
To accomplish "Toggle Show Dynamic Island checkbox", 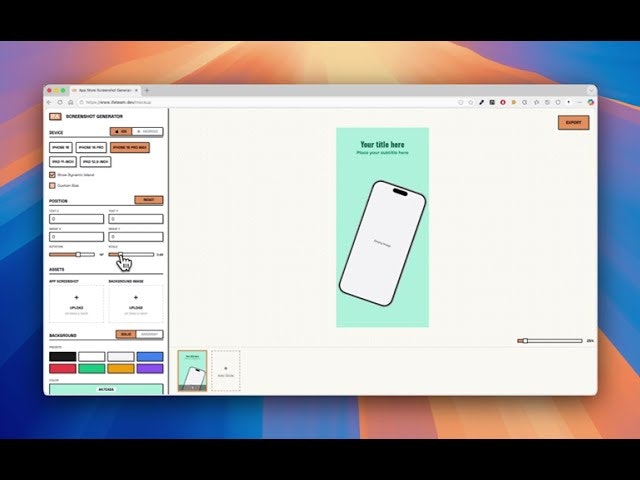I will pyautogui.click(x=52, y=175).
